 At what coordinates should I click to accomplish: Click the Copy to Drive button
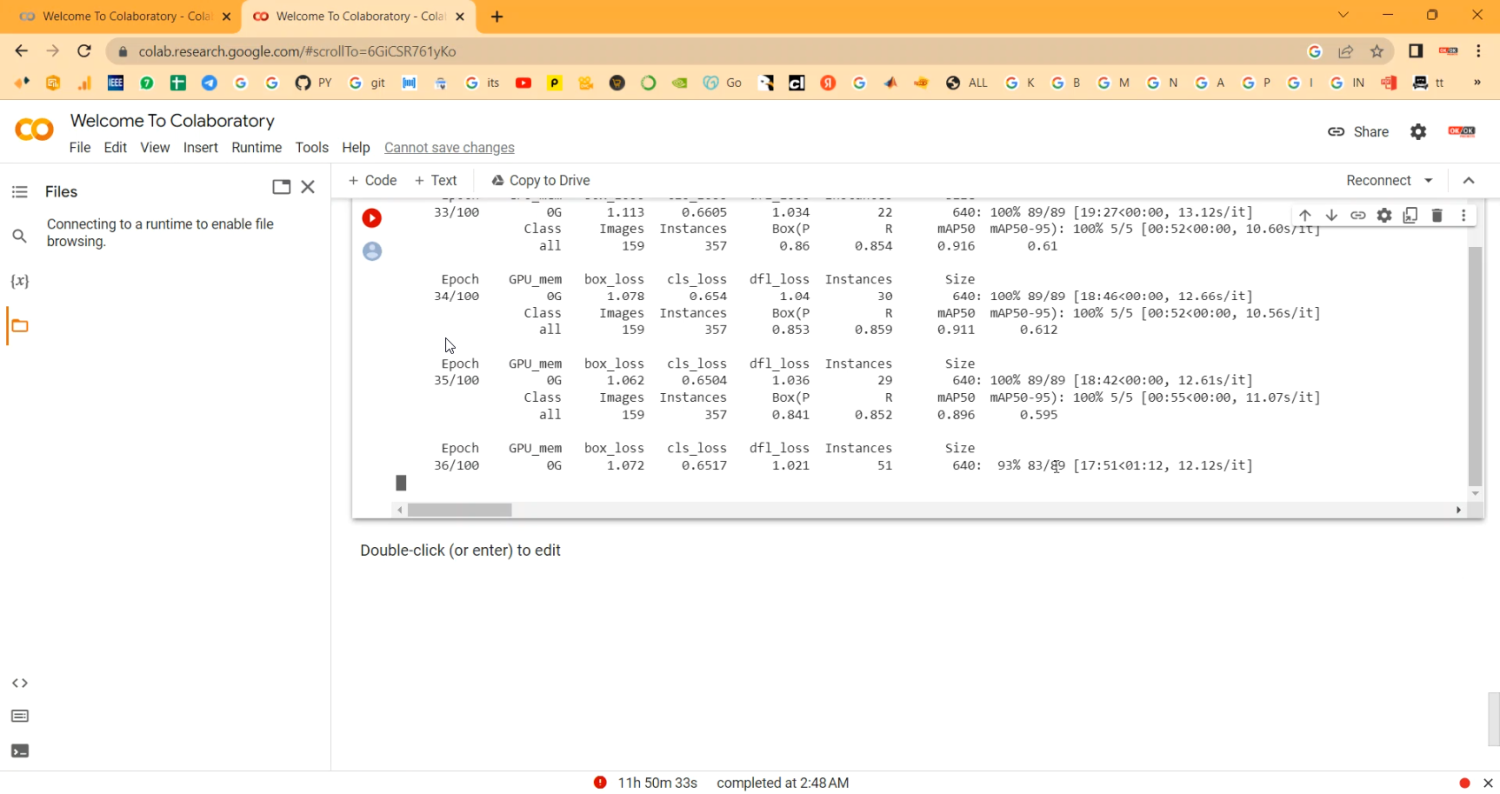point(541,181)
